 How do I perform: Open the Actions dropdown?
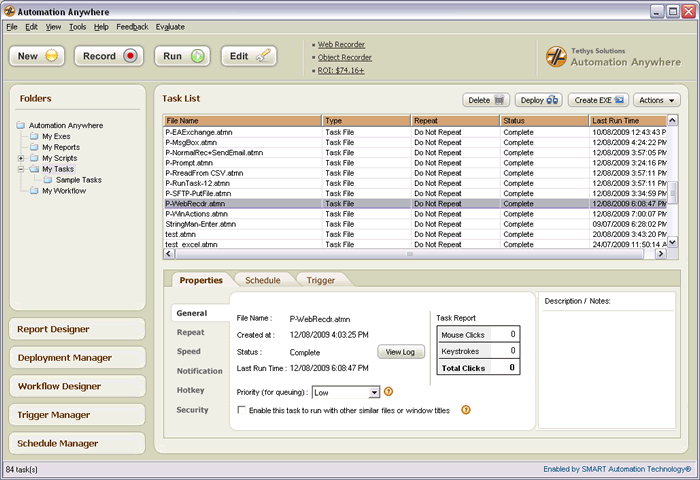click(x=657, y=100)
